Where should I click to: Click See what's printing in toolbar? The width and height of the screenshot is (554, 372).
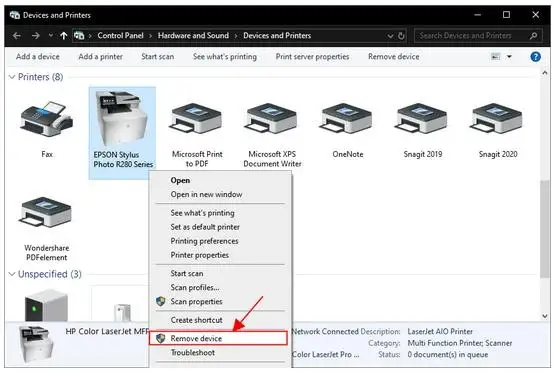pyautogui.click(x=225, y=57)
